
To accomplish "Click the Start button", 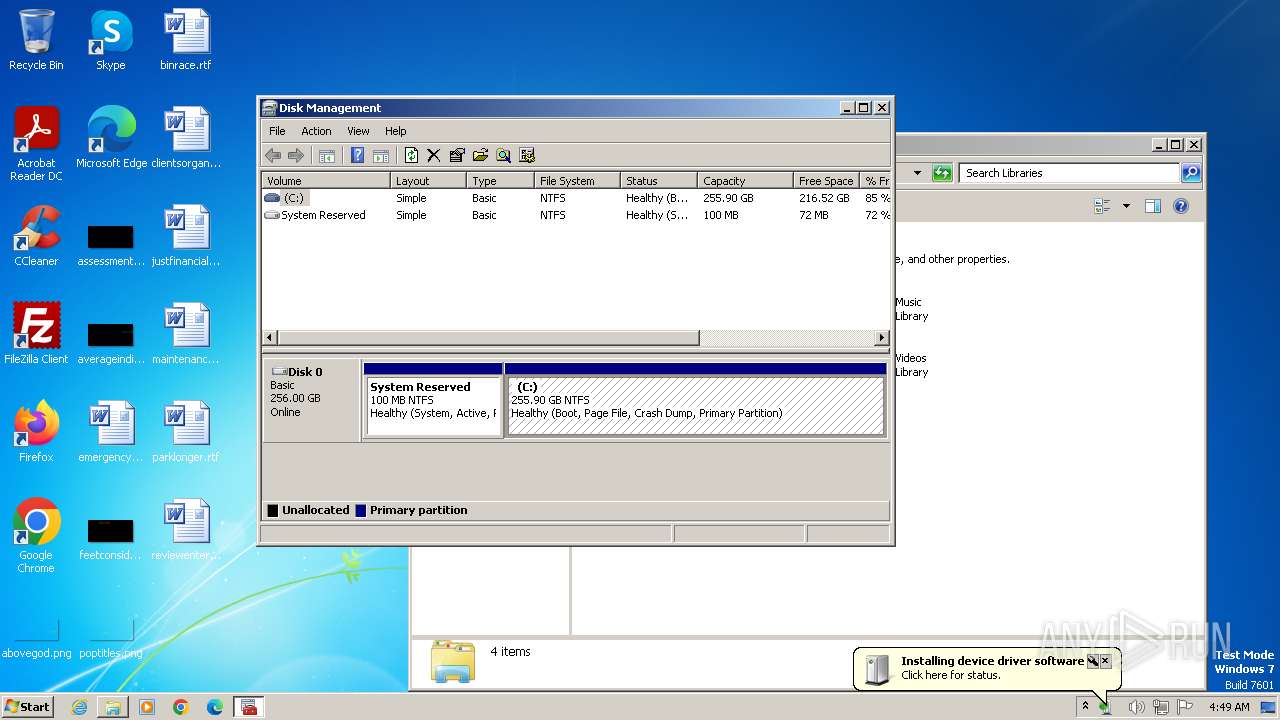I will (x=27, y=706).
